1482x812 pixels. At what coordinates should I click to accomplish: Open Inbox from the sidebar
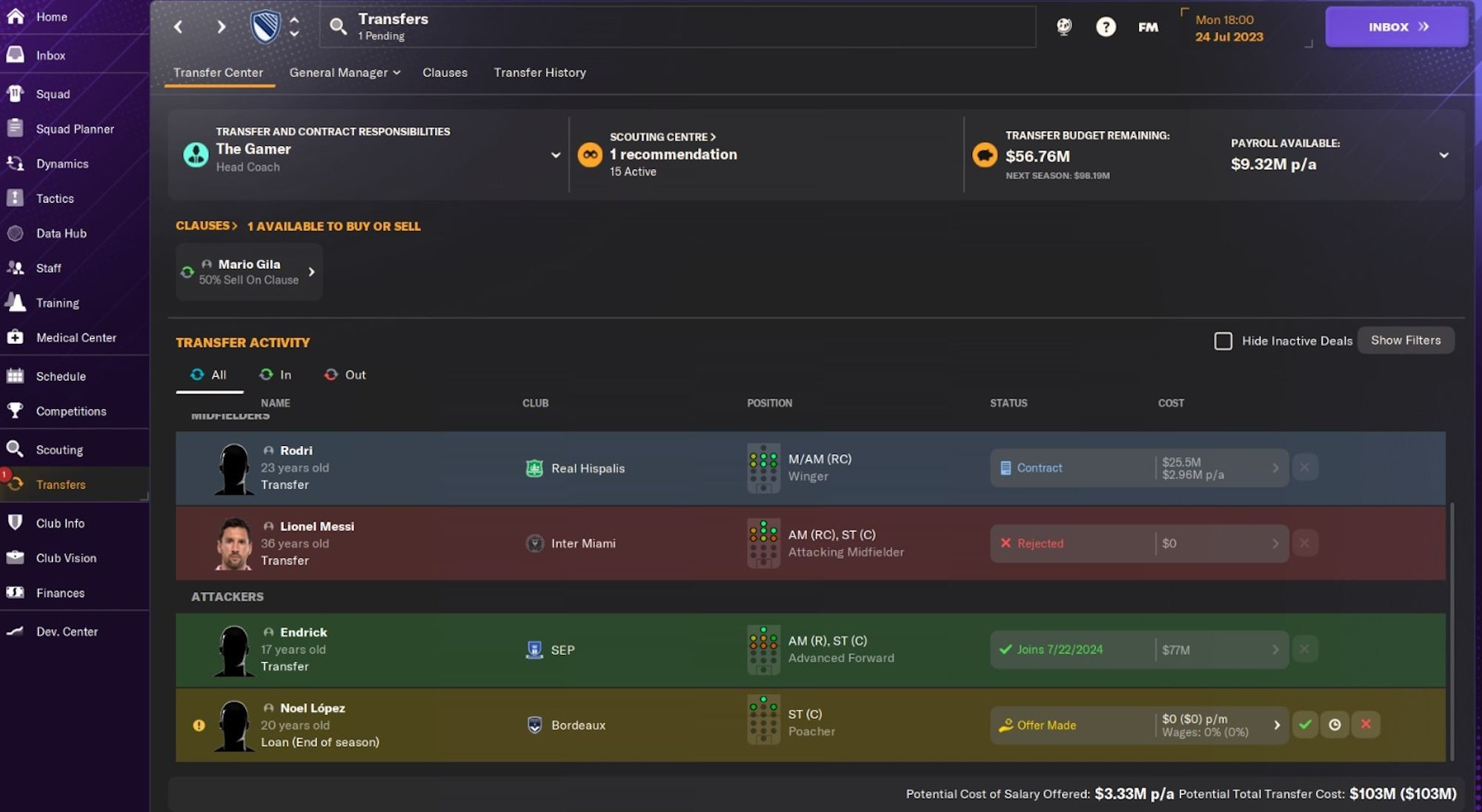[x=50, y=56]
